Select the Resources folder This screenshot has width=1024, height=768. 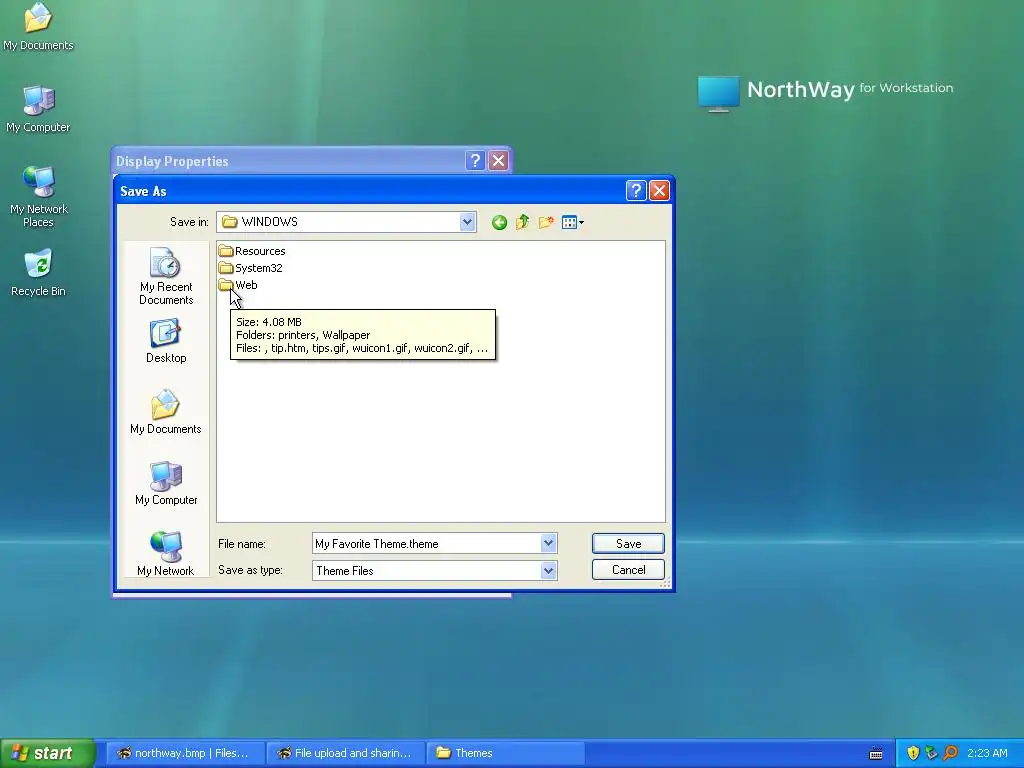(x=252, y=251)
